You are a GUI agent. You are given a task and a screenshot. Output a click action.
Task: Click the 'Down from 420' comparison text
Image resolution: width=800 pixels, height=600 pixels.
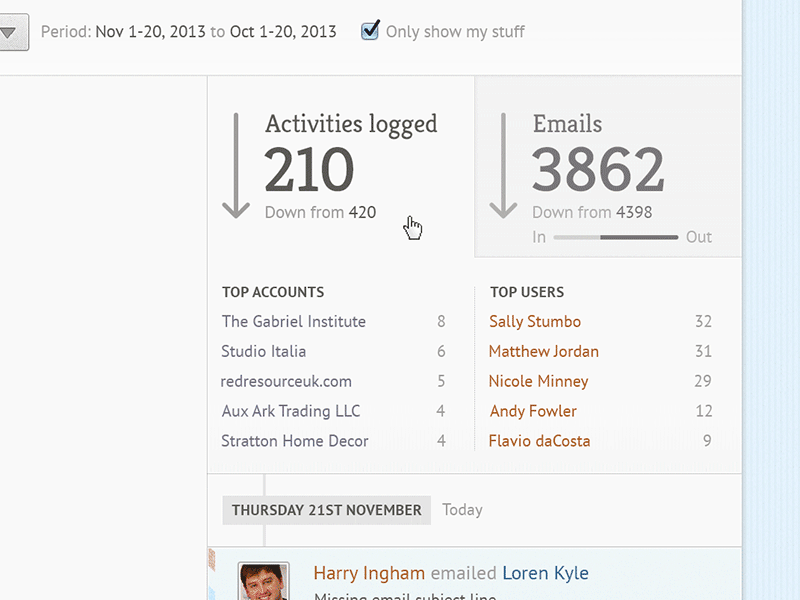click(320, 212)
